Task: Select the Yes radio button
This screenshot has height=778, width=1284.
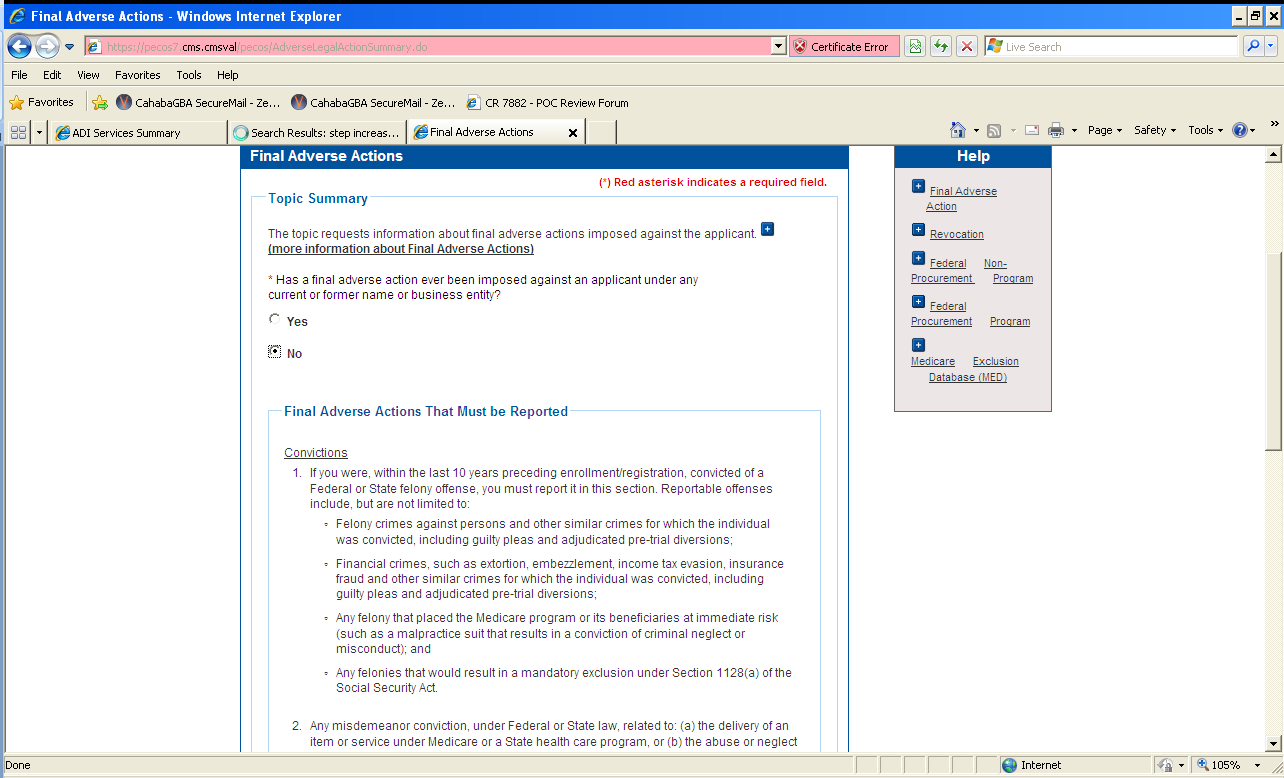Action: click(x=275, y=320)
